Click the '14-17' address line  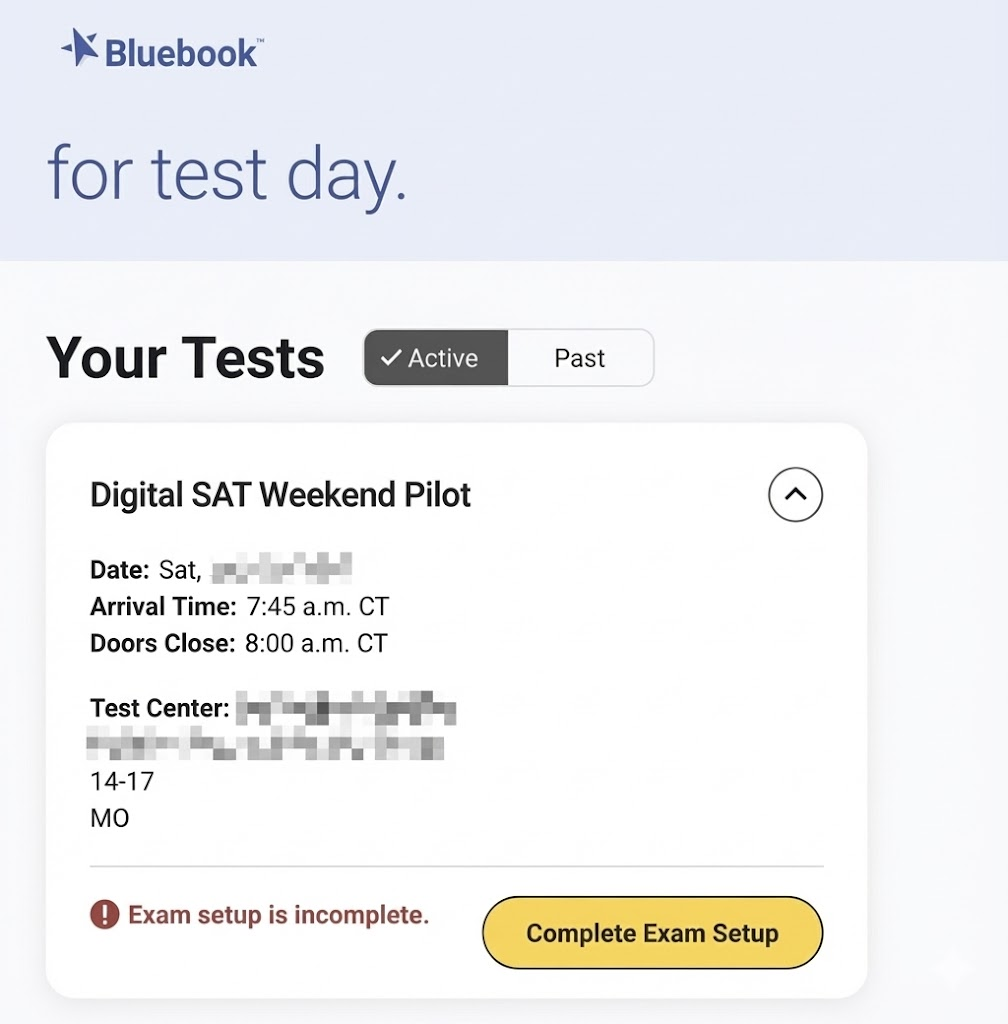[122, 781]
